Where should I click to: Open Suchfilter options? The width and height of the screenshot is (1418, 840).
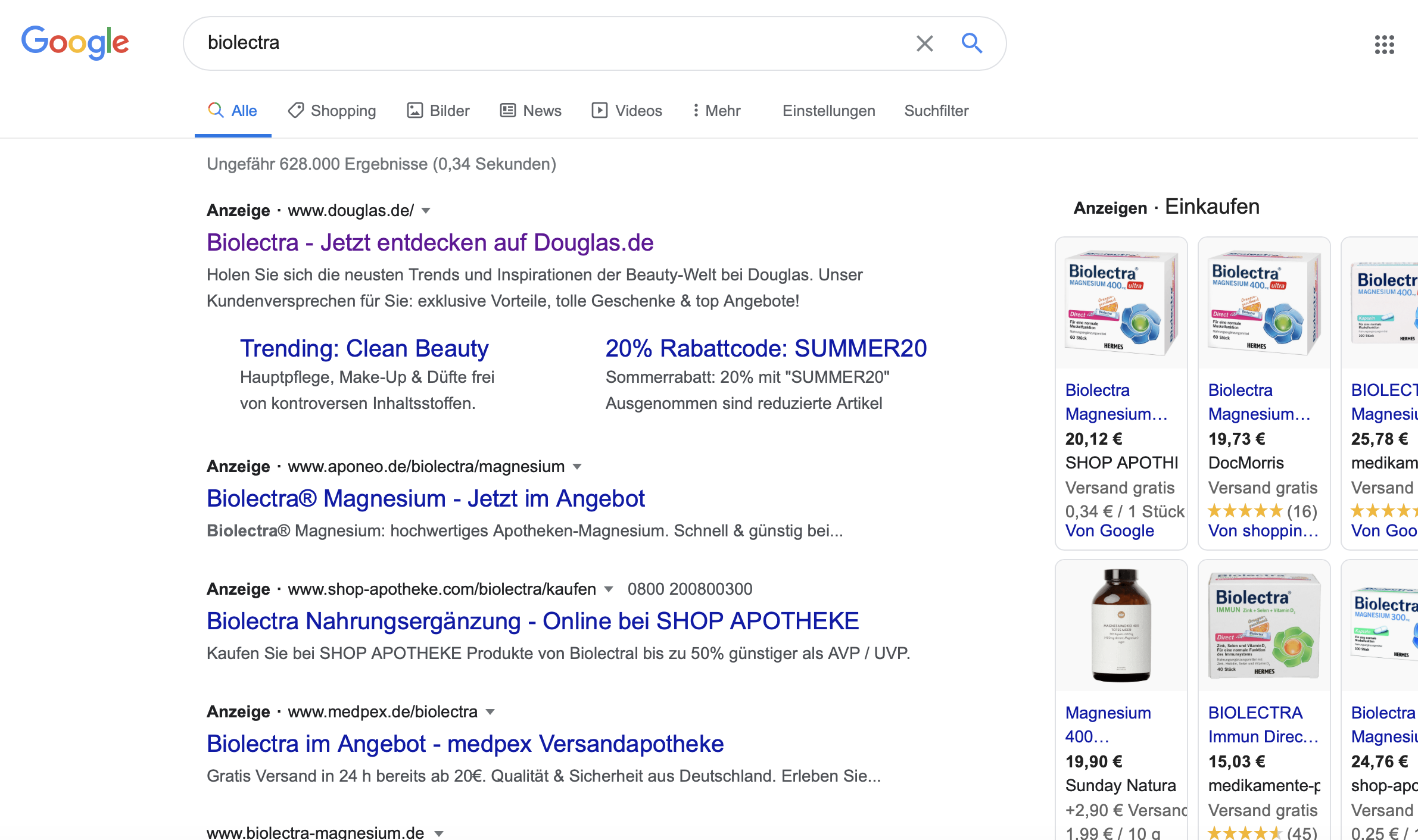point(936,111)
